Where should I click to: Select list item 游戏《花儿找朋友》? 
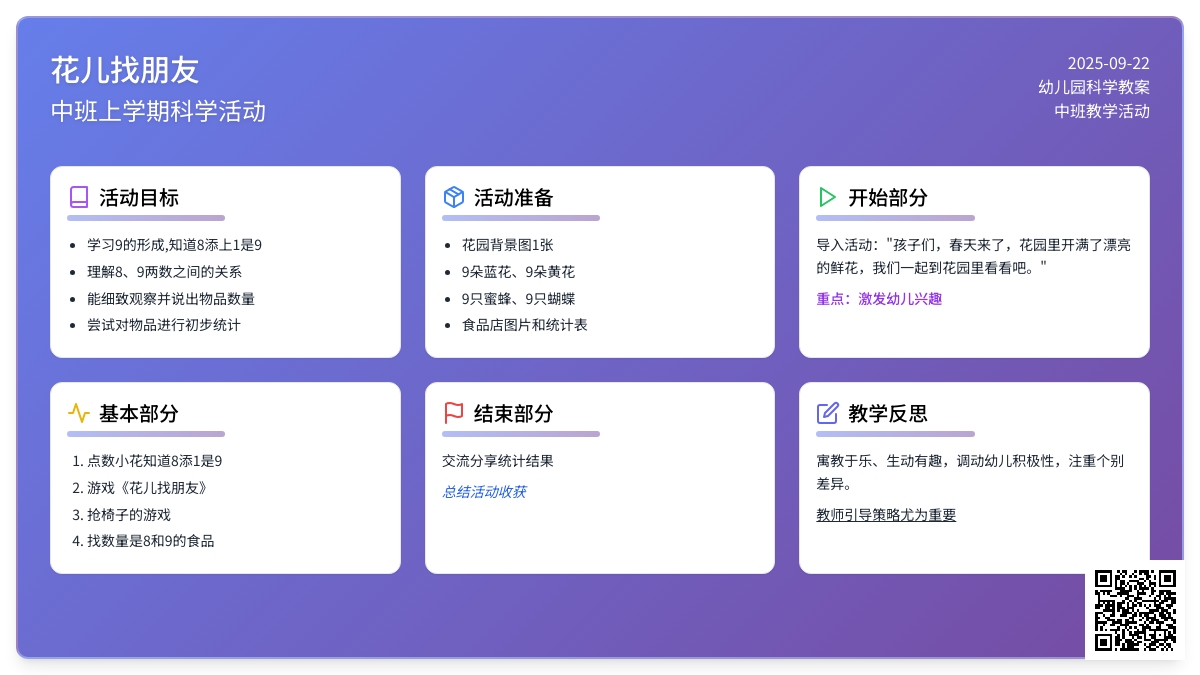click(147, 488)
